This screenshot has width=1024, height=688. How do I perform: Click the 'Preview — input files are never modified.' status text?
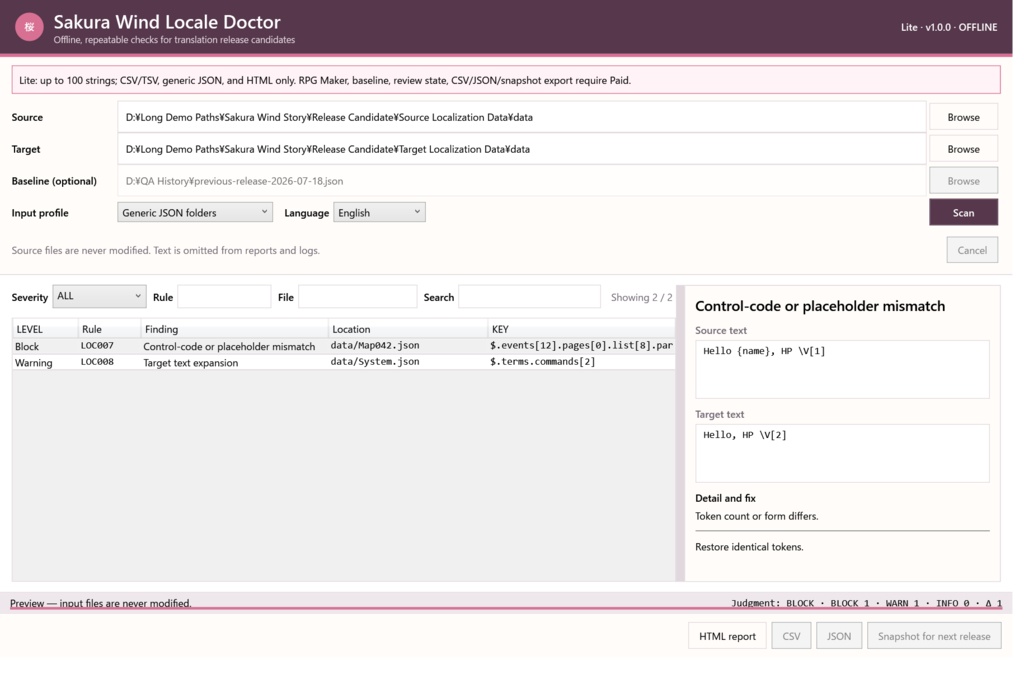tap(101, 603)
